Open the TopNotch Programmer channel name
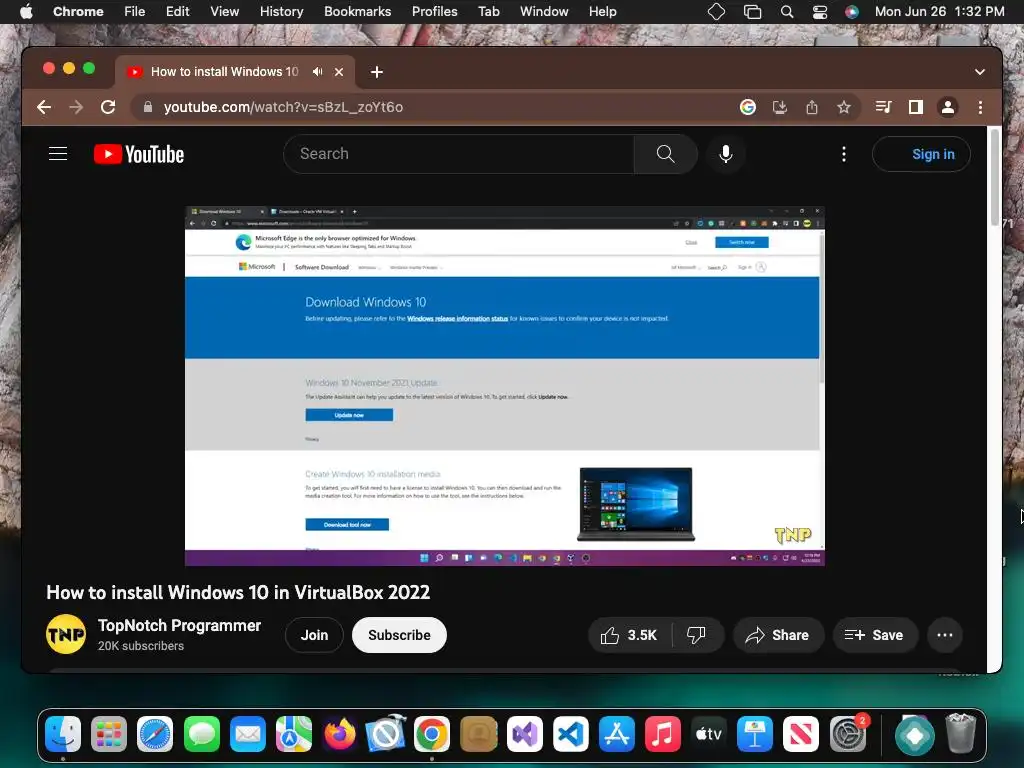 pyautogui.click(x=180, y=626)
